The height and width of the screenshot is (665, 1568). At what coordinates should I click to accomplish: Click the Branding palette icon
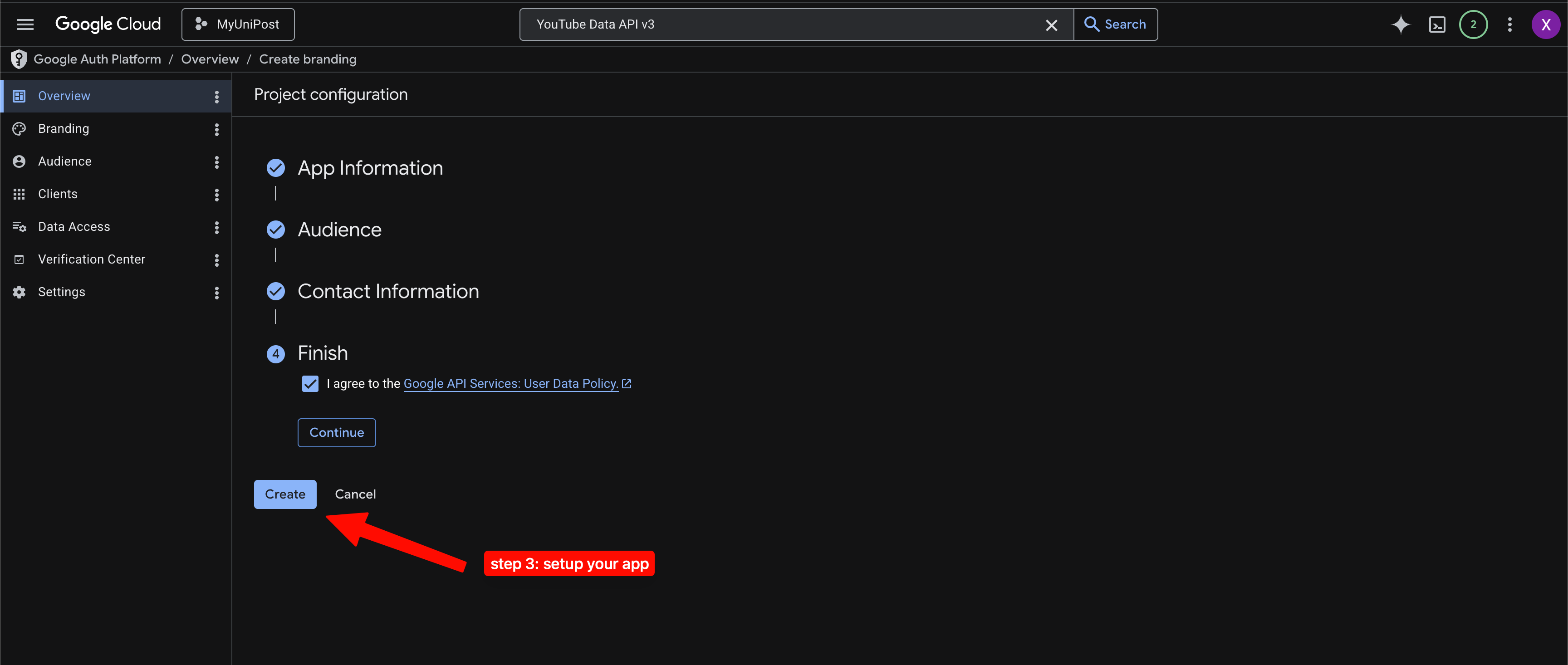(x=19, y=129)
